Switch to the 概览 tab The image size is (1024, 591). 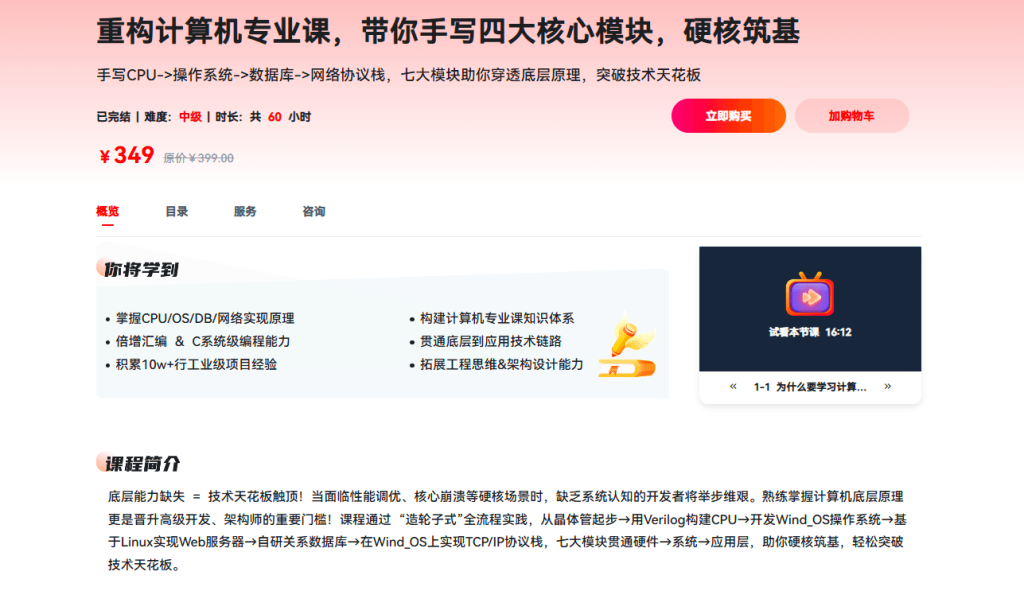pos(107,211)
